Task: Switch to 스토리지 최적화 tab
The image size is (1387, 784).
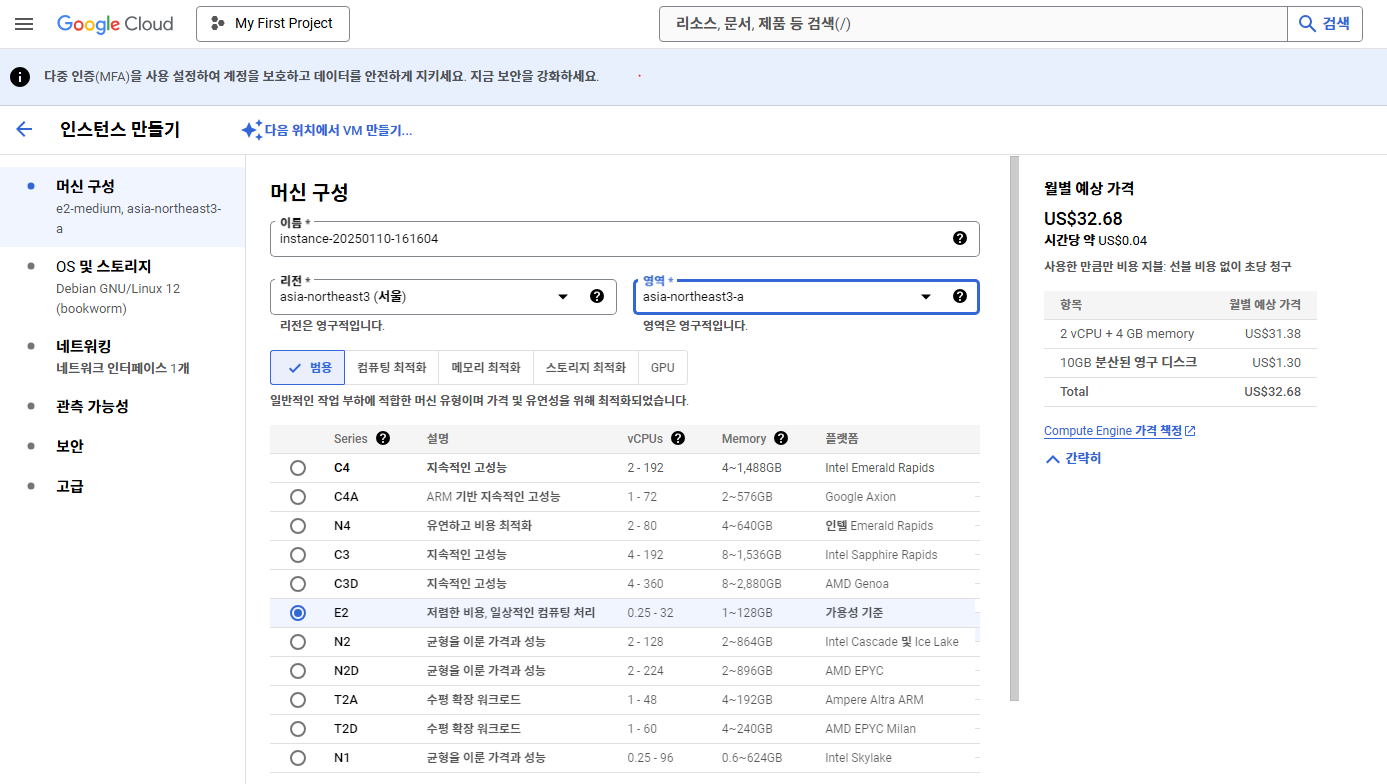Action: pos(586,368)
